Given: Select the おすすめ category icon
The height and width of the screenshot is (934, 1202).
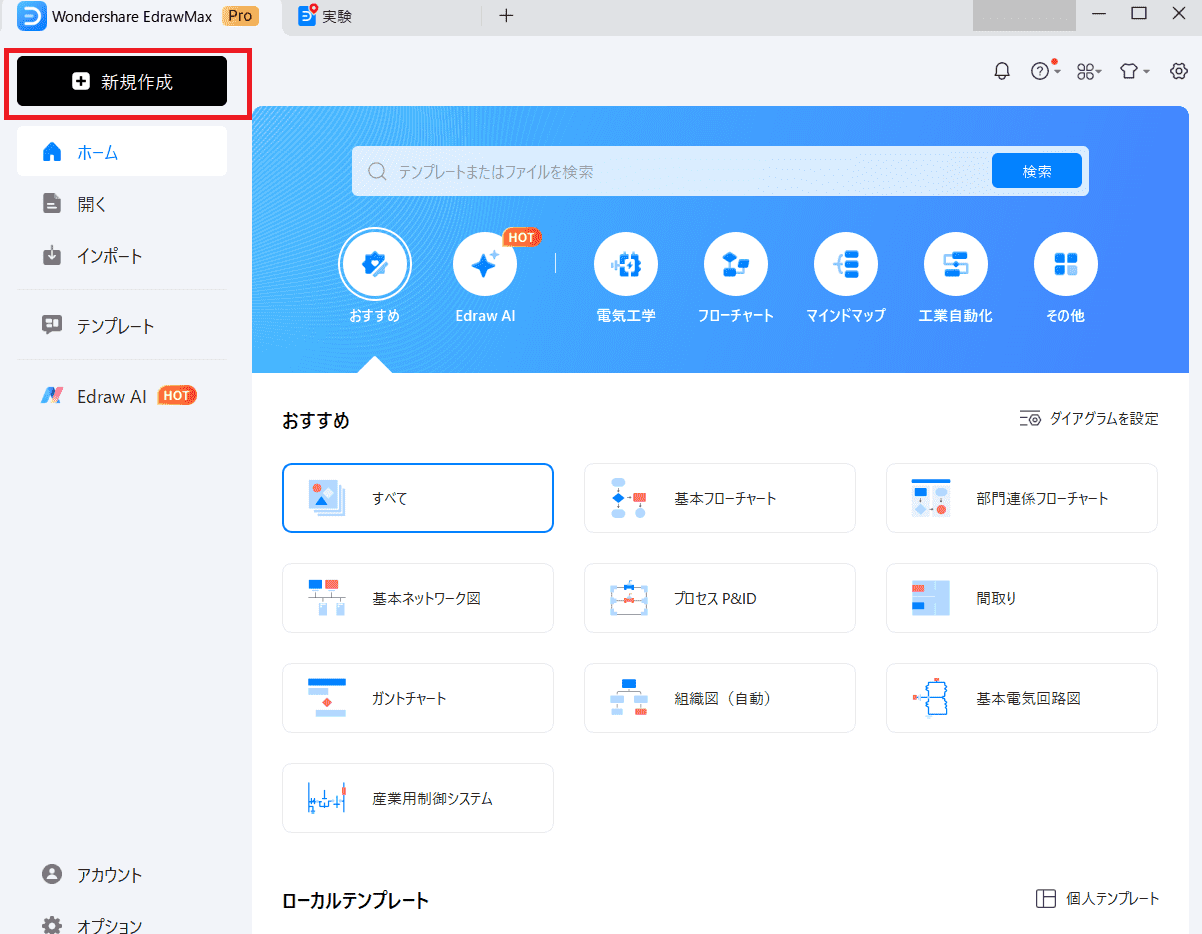Looking at the screenshot, I should pyautogui.click(x=375, y=265).
